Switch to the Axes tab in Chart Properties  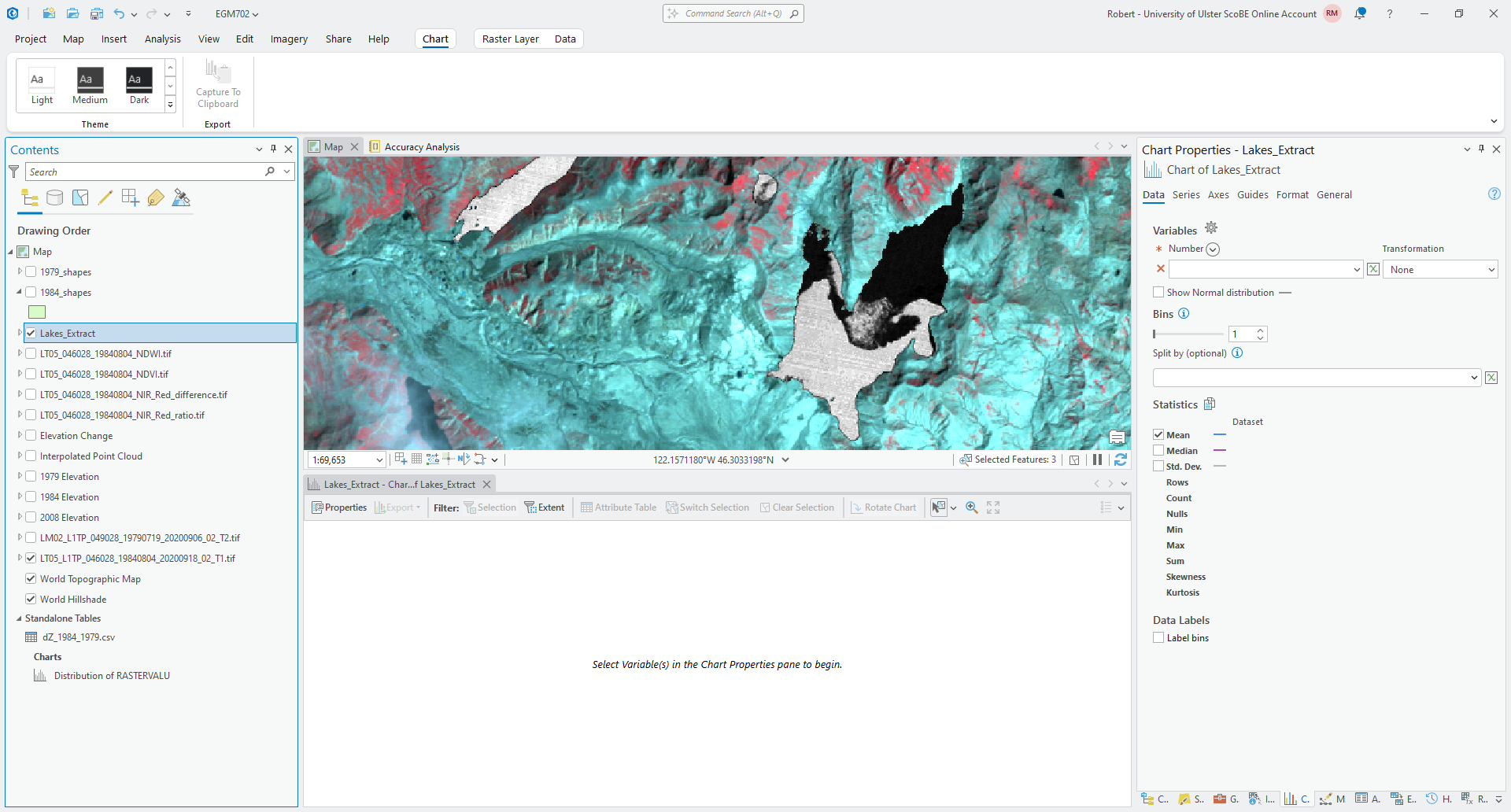tap(1217, 195)
